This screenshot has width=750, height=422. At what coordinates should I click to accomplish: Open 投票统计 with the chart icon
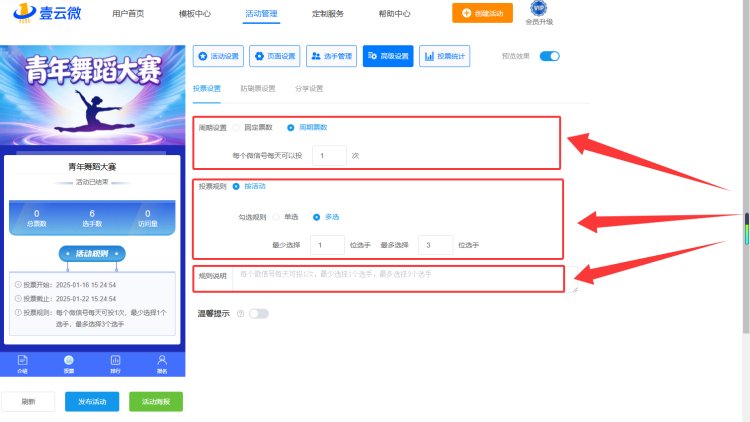[445, 56]
